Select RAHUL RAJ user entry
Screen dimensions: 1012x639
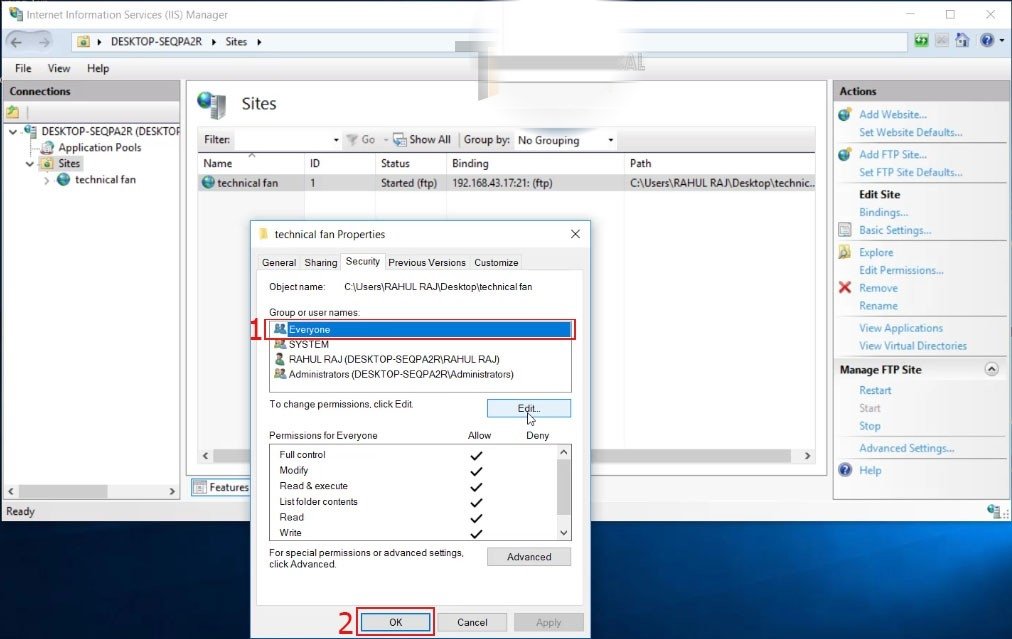(x=421, y=359)
